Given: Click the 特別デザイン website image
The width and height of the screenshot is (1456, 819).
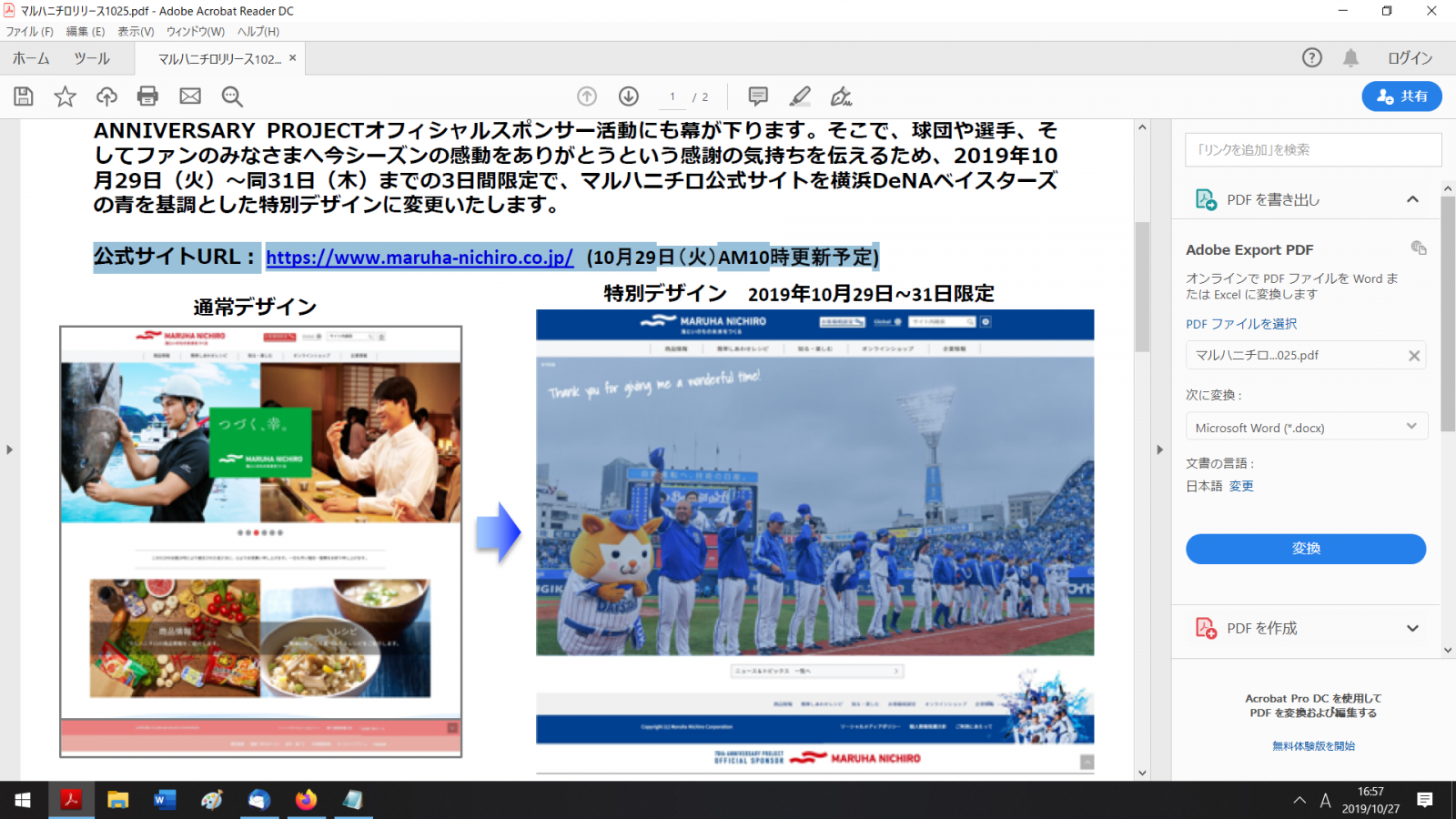Looking at the screenshot, I should [815, 542].
